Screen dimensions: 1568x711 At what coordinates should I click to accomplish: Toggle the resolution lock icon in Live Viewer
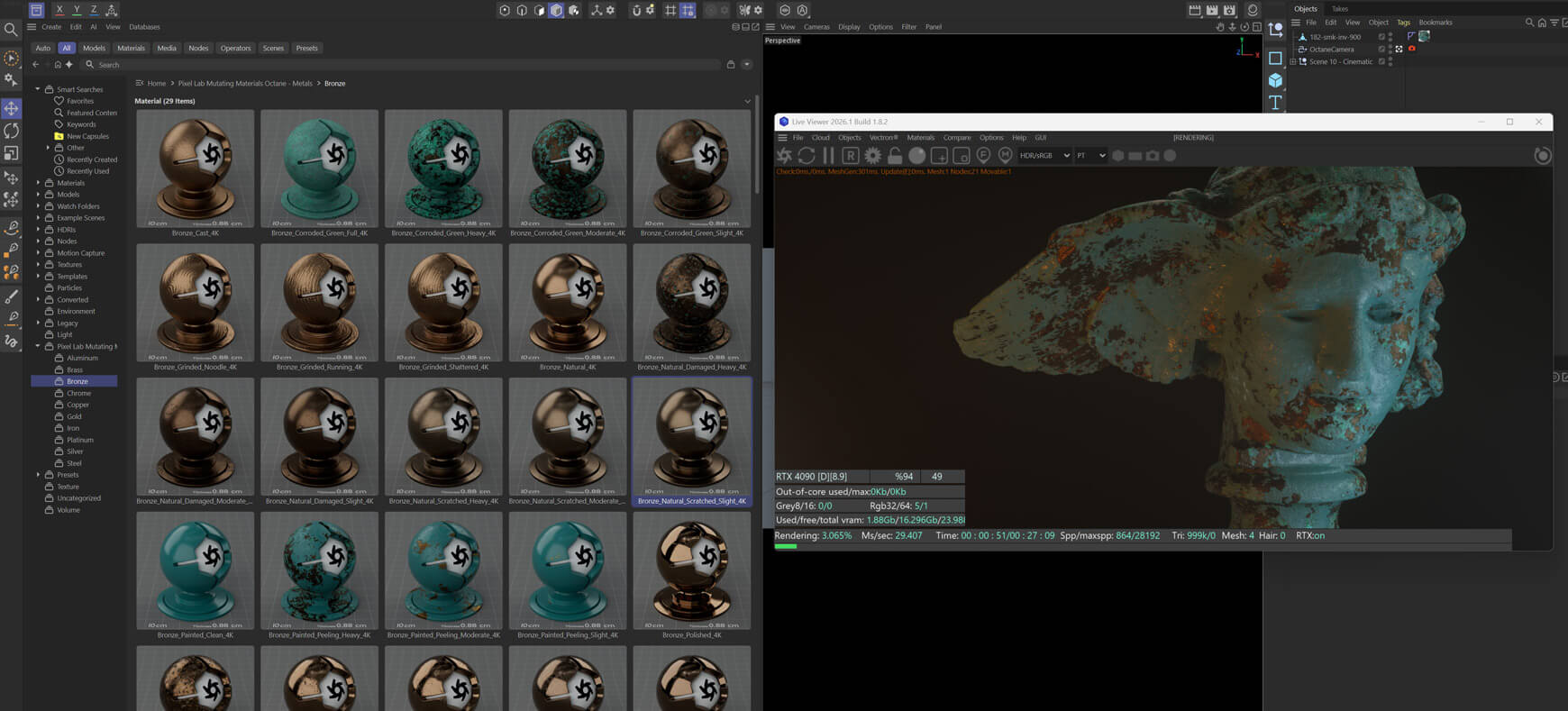pos(894,155)
